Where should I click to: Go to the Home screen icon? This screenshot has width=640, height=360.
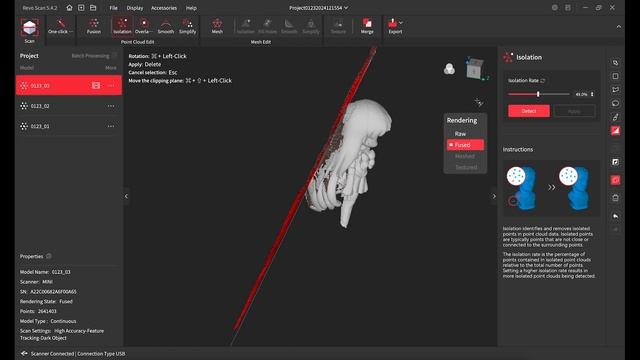click(x=69, y=8)
